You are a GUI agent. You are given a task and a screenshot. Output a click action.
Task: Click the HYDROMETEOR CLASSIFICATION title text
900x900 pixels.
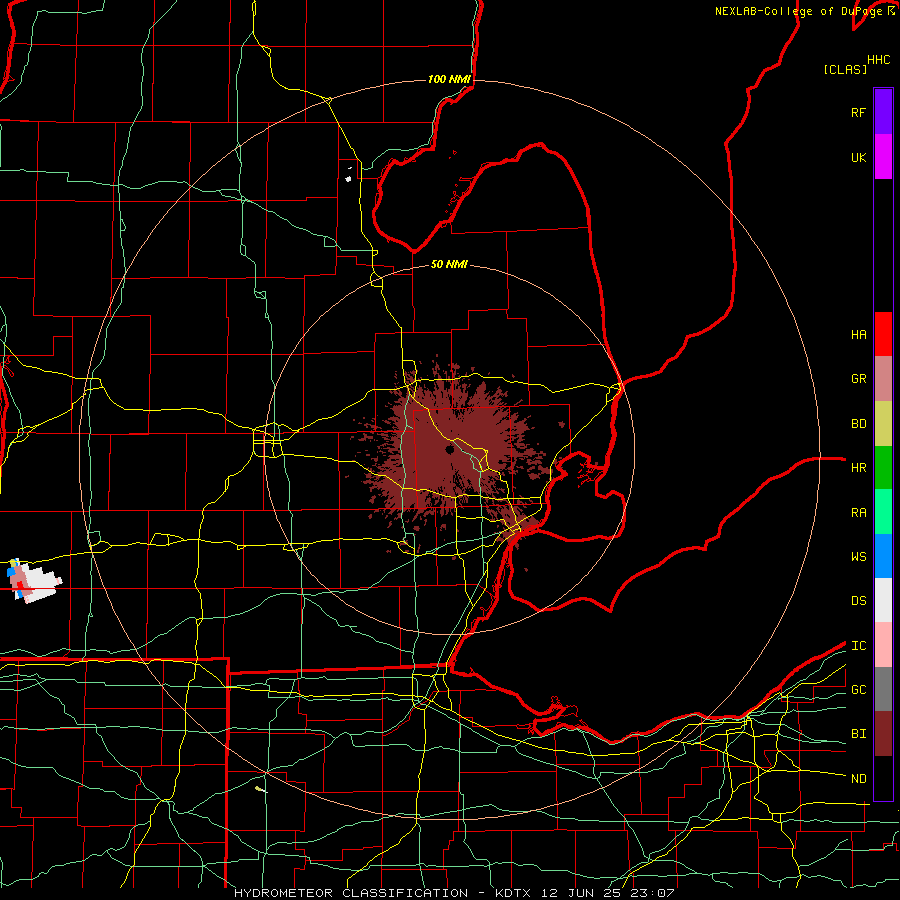tap(351, 893)
